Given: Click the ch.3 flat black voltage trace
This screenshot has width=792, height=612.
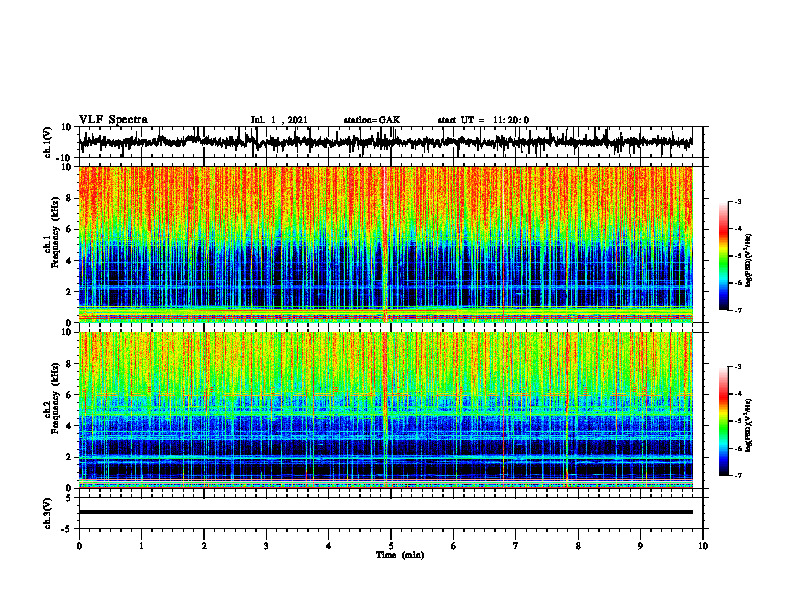Looking at the screenshot, I should point(385,512).
